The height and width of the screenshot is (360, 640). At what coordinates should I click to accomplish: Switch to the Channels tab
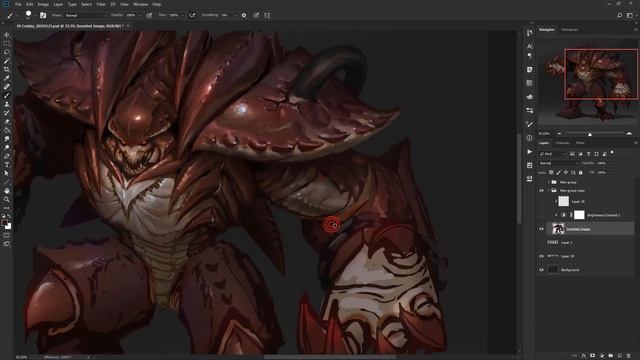(562, 143)
